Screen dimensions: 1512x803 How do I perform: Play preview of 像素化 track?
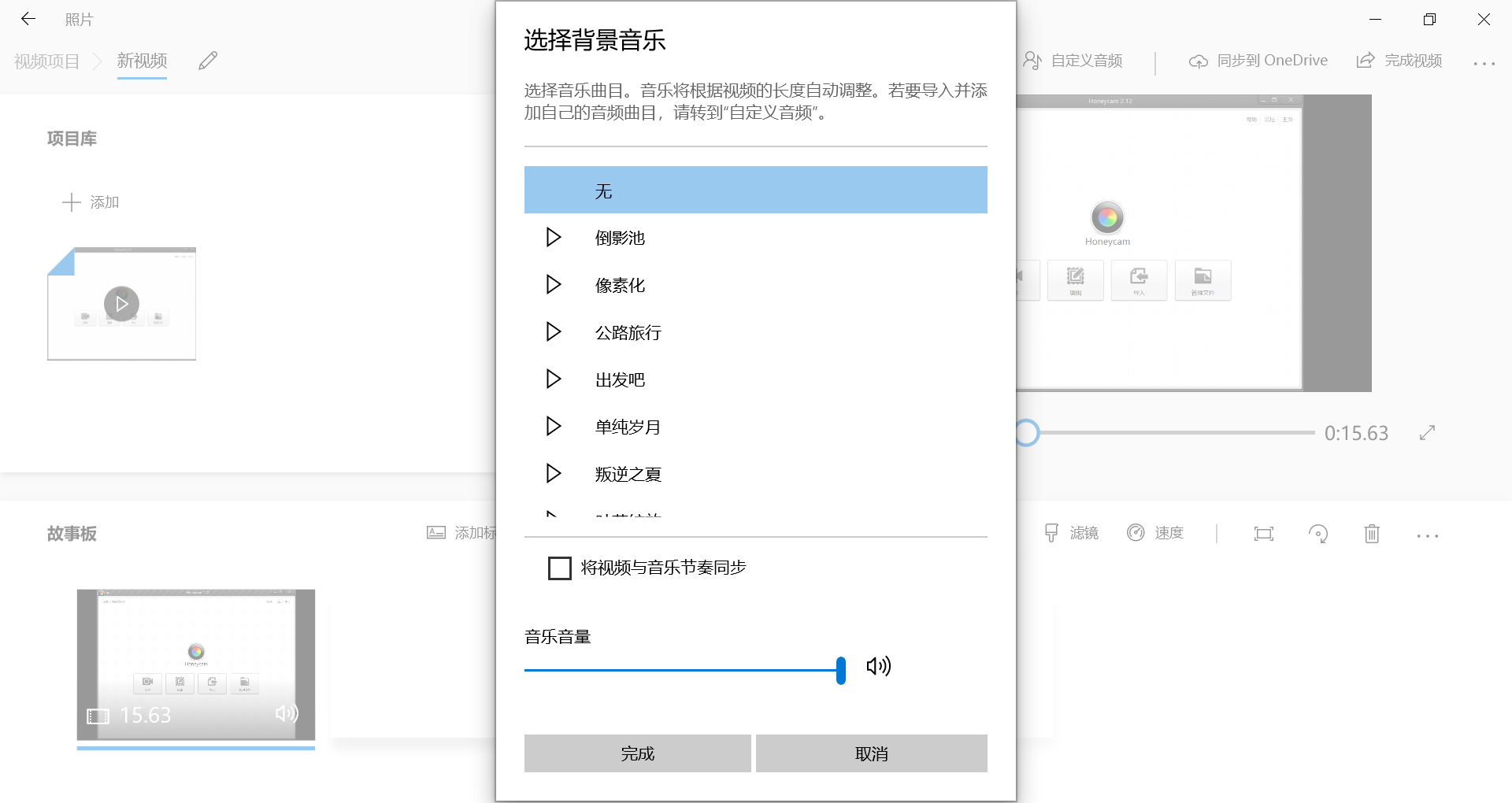(x=554, y=284)
